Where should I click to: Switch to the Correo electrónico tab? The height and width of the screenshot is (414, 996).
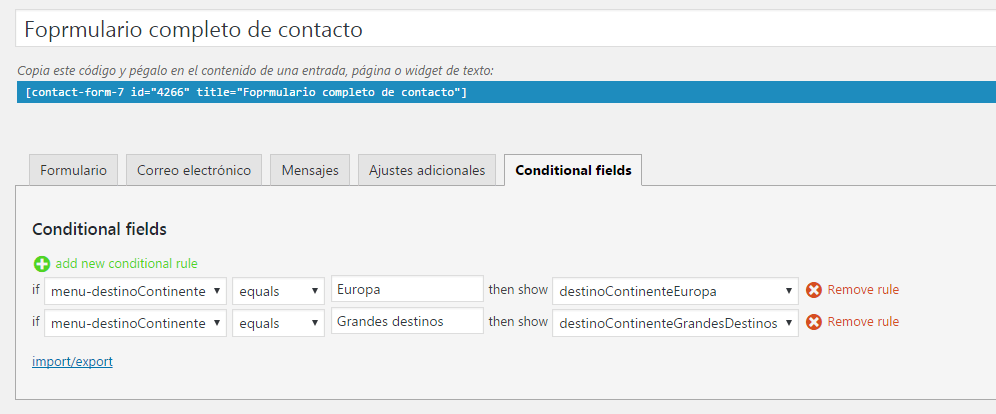(x=194, y=170)
